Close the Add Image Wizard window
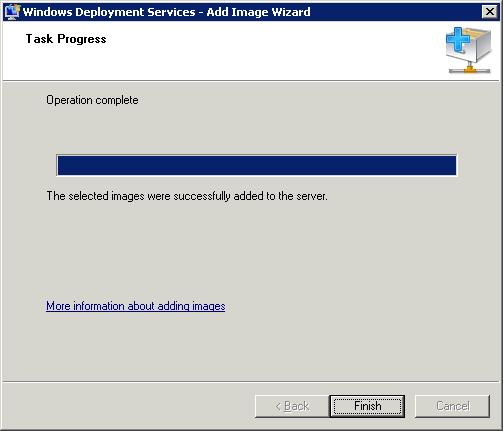 point(490,12)
